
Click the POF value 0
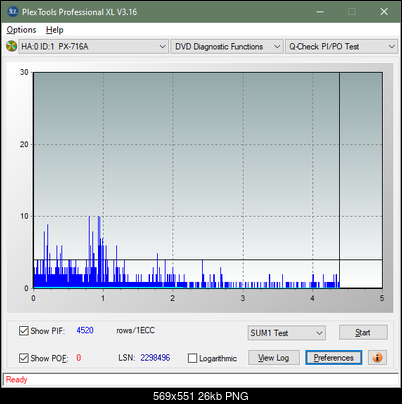click(79, 358)
